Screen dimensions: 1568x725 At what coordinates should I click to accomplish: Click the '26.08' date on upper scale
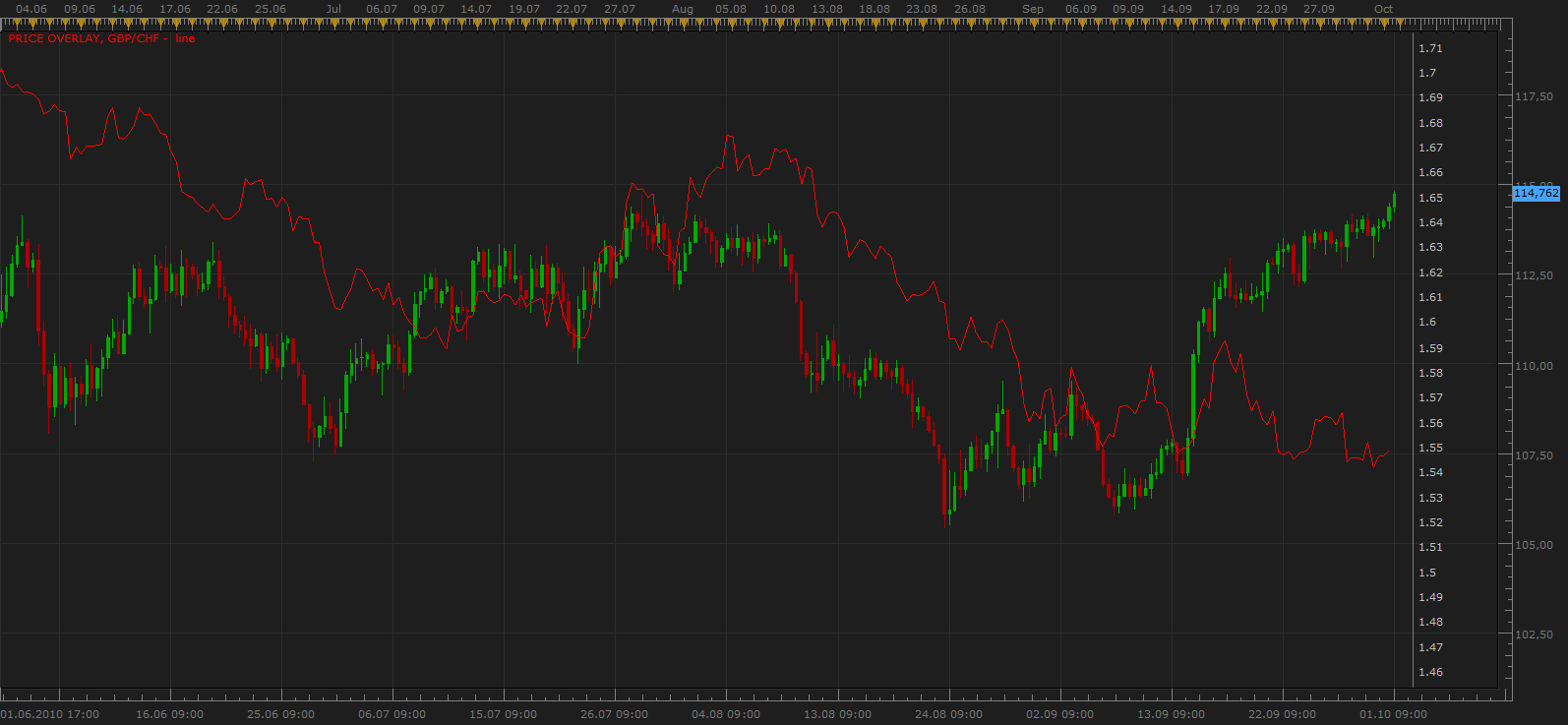(970, 9)
